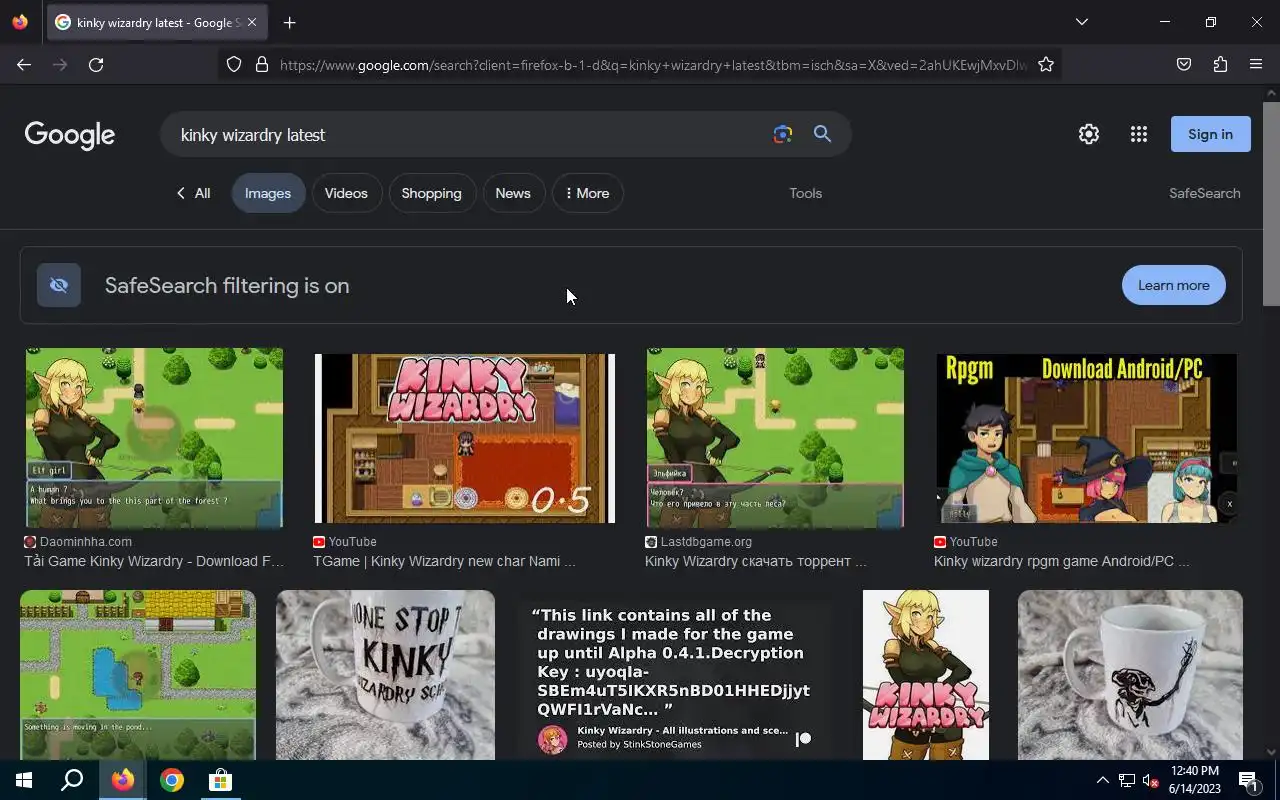Go back using the browser back arrow
This screenshot has height=800, width=1280.
click(24, 64)
